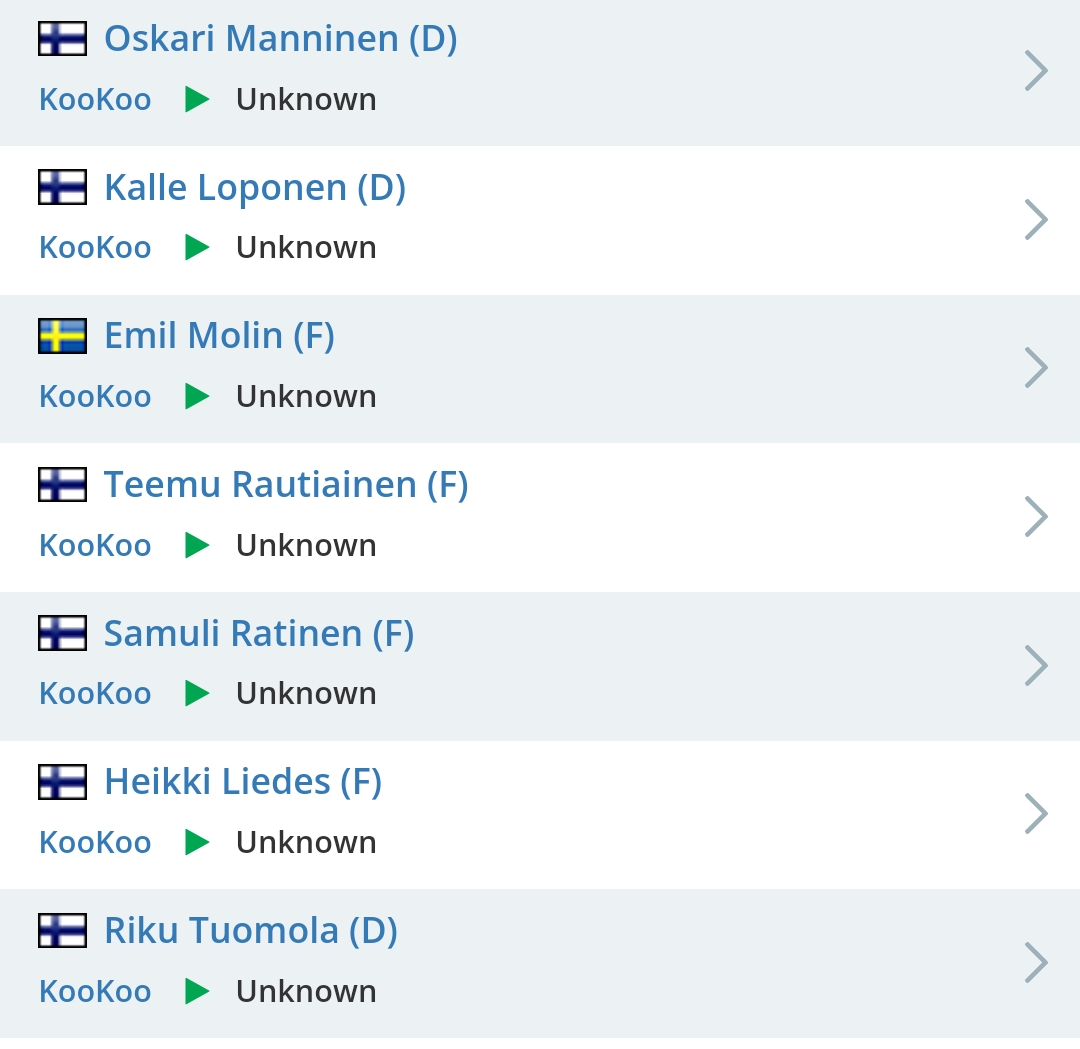
Task: Click the Sweden flag beside Emil Molin
Action: click(62, 336)
